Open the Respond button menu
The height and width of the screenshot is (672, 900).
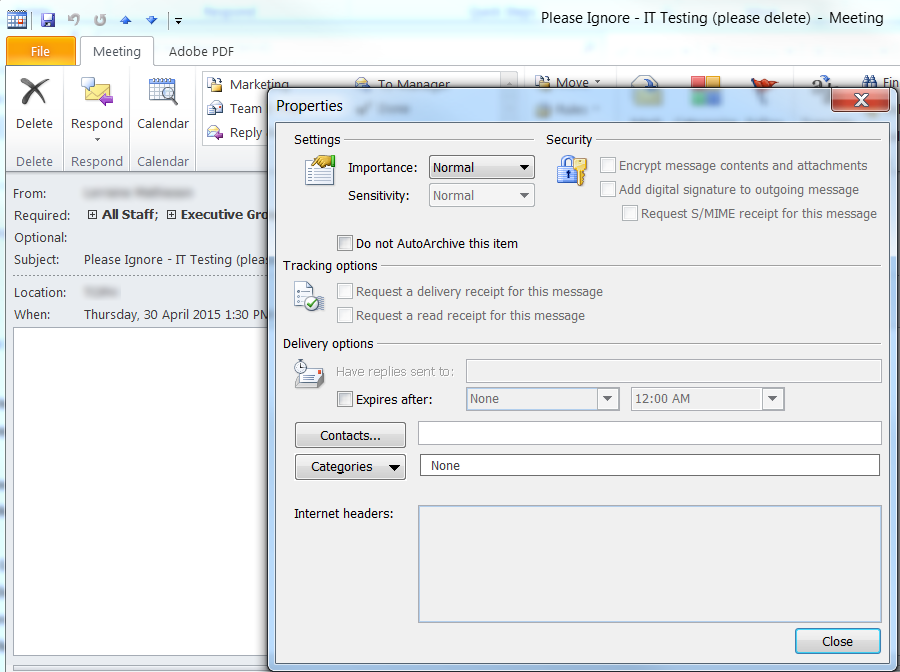96,110
